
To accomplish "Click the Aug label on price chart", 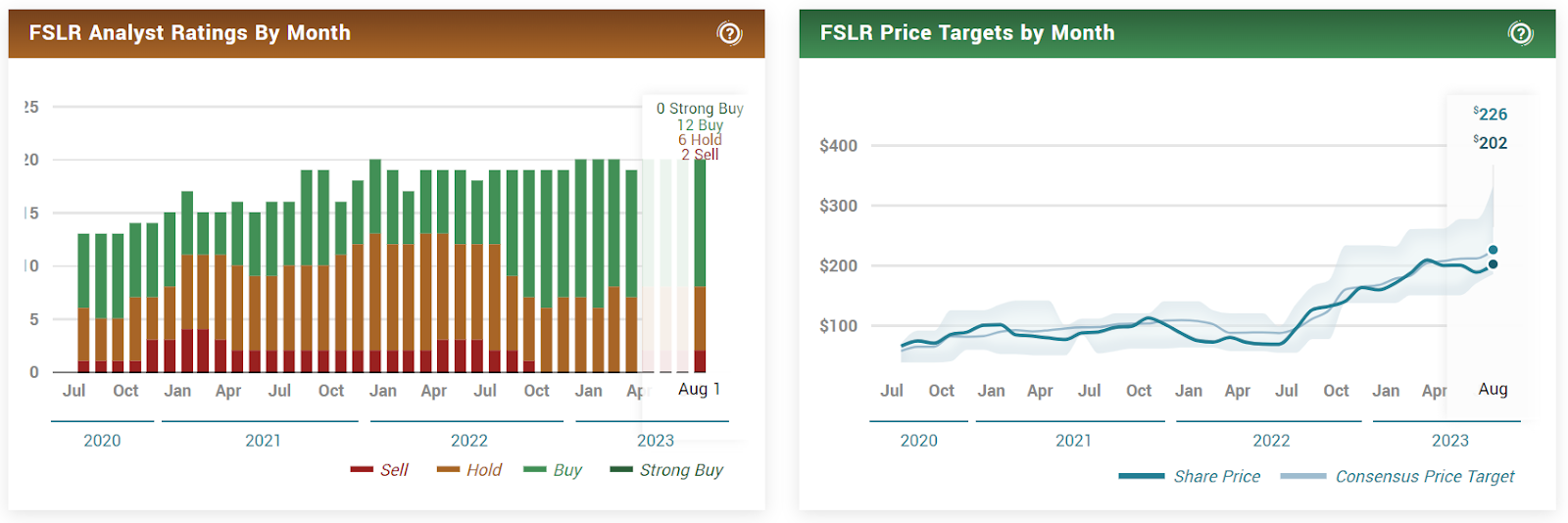I will coord(1493,389).
